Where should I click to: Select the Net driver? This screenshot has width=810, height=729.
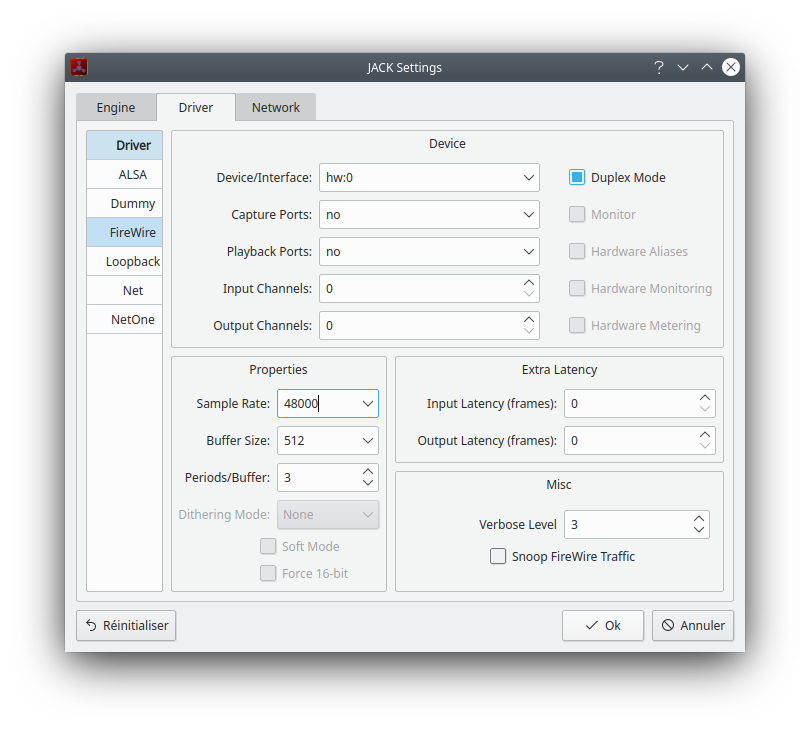(x=124, y=290)
